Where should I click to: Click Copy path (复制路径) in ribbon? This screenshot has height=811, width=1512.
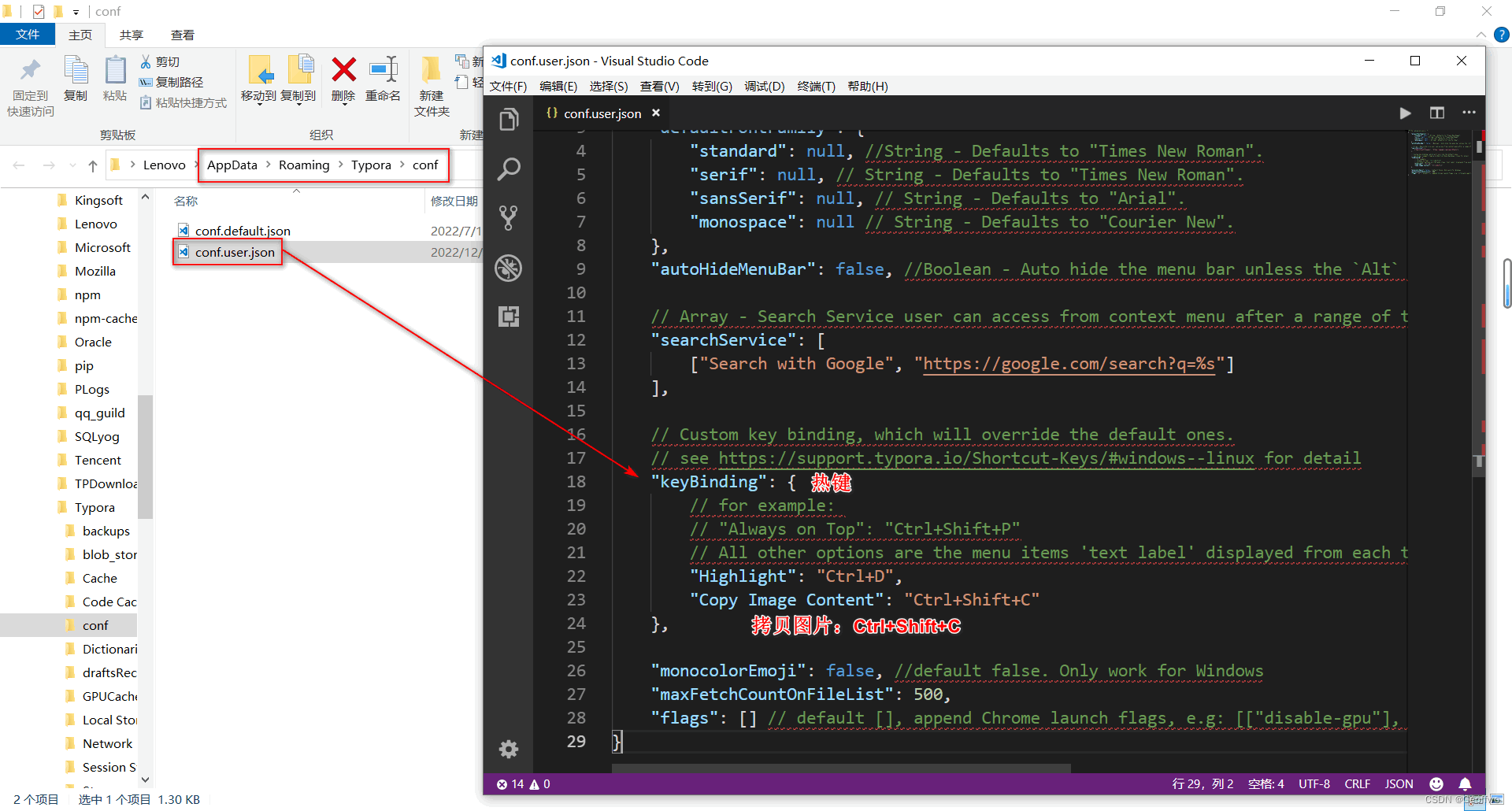coord(171,83)
